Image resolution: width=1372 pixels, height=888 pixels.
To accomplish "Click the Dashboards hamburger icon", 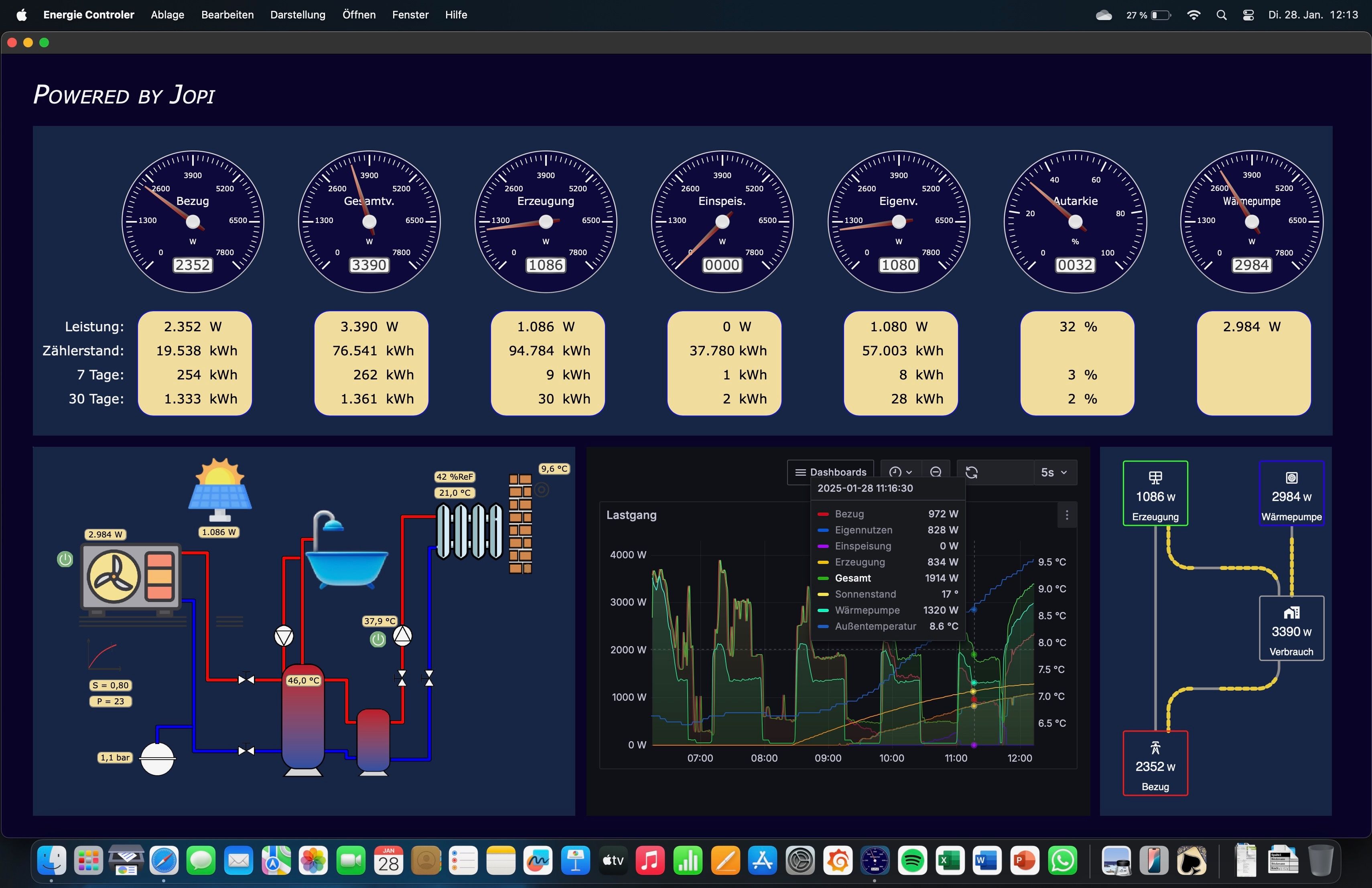I will coord(801,472).
